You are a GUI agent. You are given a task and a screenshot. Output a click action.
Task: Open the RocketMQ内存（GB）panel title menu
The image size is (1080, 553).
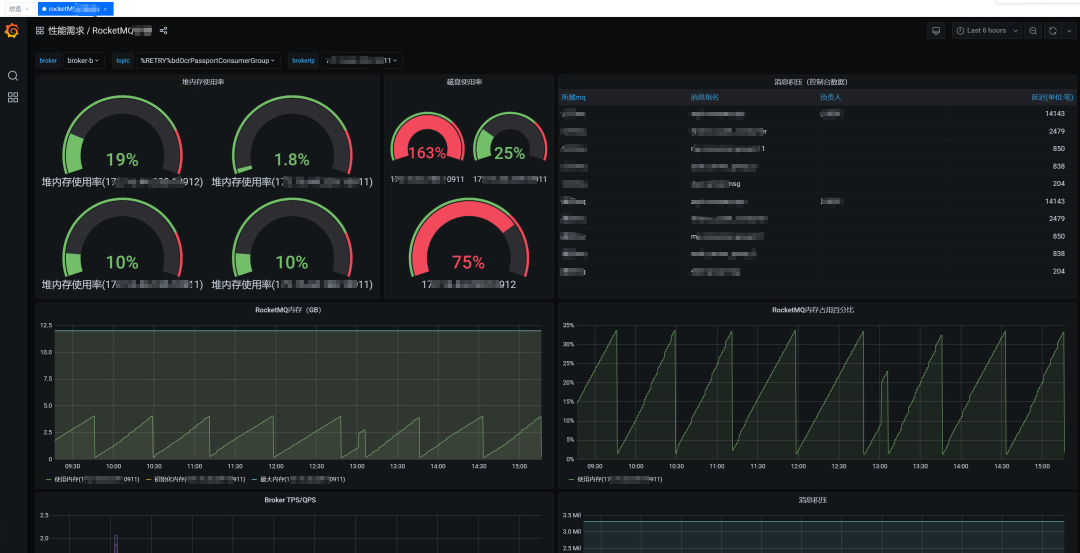point(288,310)
